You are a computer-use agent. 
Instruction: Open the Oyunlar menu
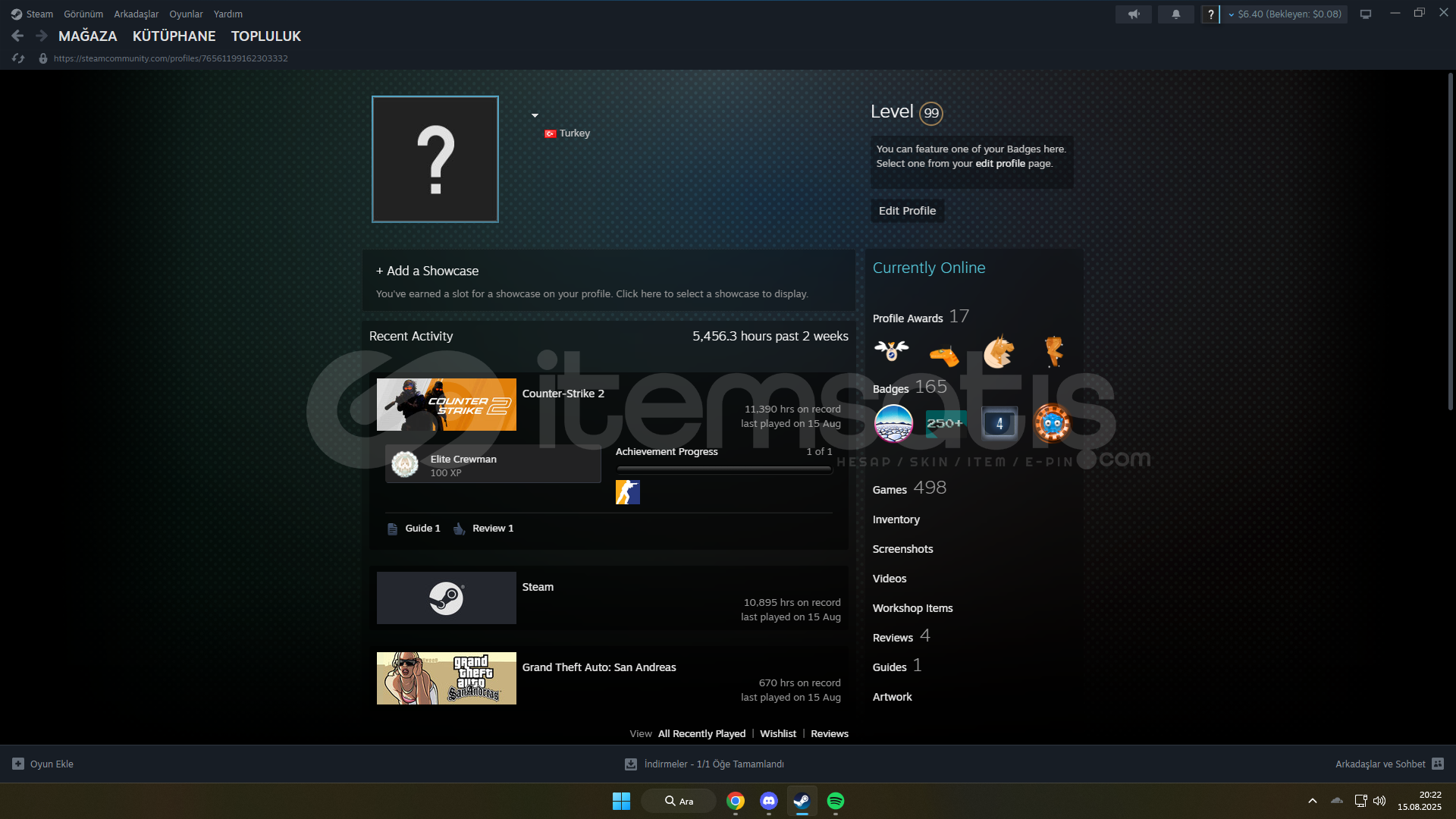click(186, 14)
